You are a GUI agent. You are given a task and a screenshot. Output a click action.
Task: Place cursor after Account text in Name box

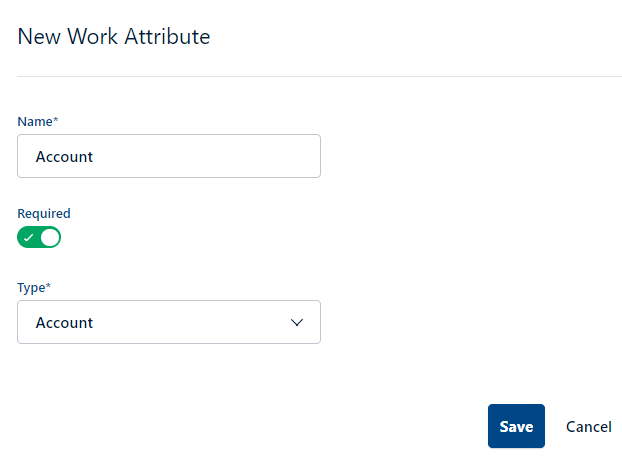coord(94,157)
